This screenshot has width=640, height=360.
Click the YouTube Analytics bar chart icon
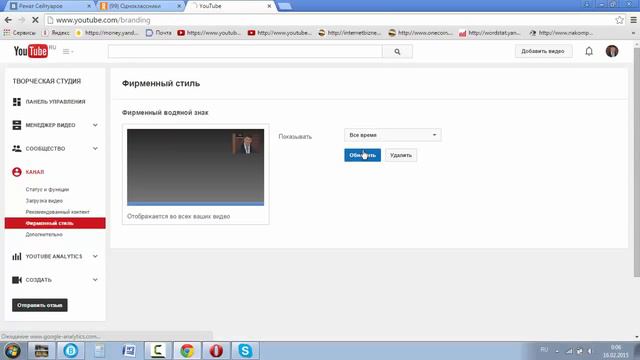(x=17, y=256)
